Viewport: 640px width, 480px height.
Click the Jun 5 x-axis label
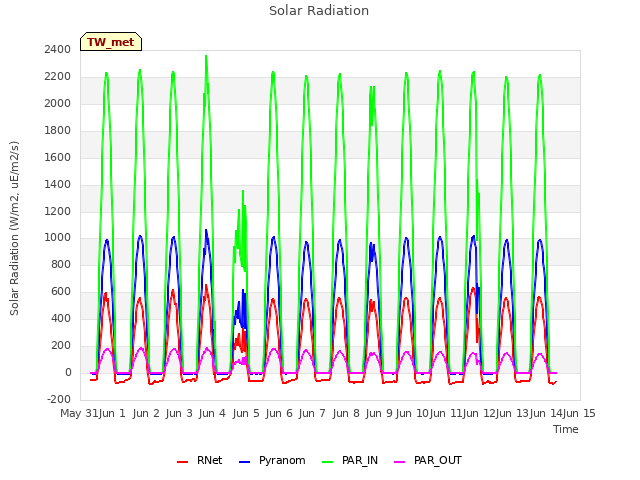coord(246,413)
